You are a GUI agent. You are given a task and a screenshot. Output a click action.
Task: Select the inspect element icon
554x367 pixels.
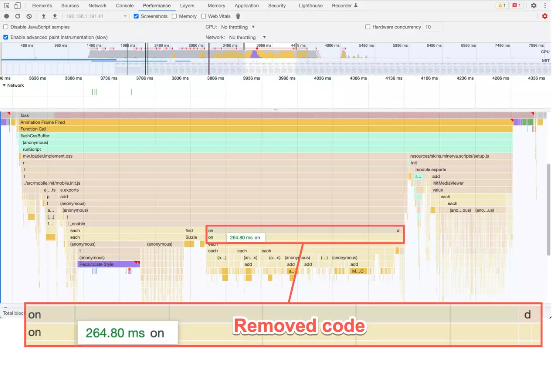[6, 6]
